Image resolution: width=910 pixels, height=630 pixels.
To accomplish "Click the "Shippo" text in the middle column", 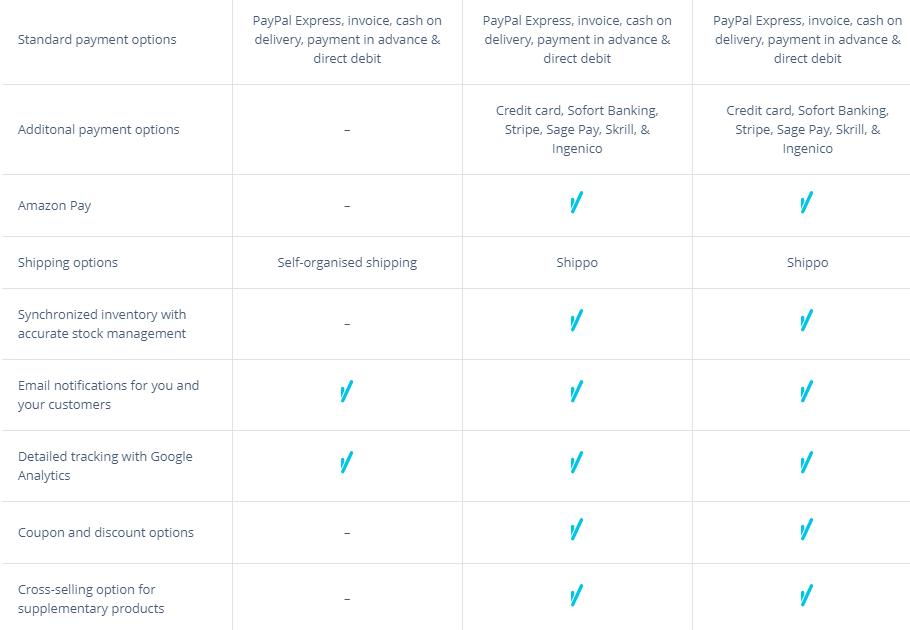I will pyautogui.click(x=577, y=263).
